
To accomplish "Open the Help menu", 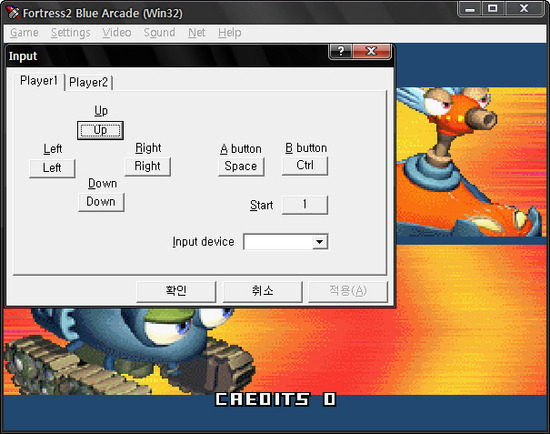I will [229, 33].
